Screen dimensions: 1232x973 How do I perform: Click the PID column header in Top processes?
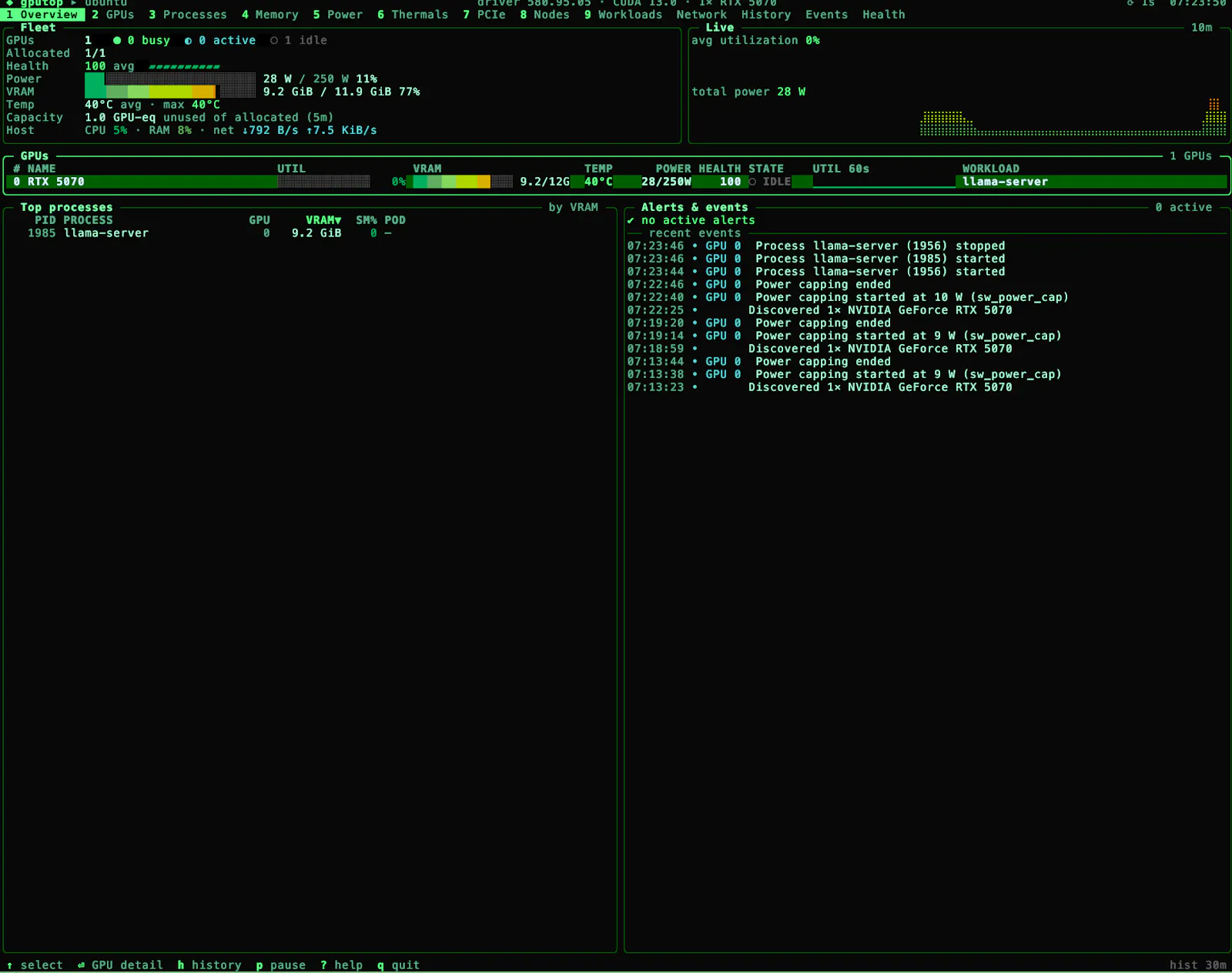(45, 220)
